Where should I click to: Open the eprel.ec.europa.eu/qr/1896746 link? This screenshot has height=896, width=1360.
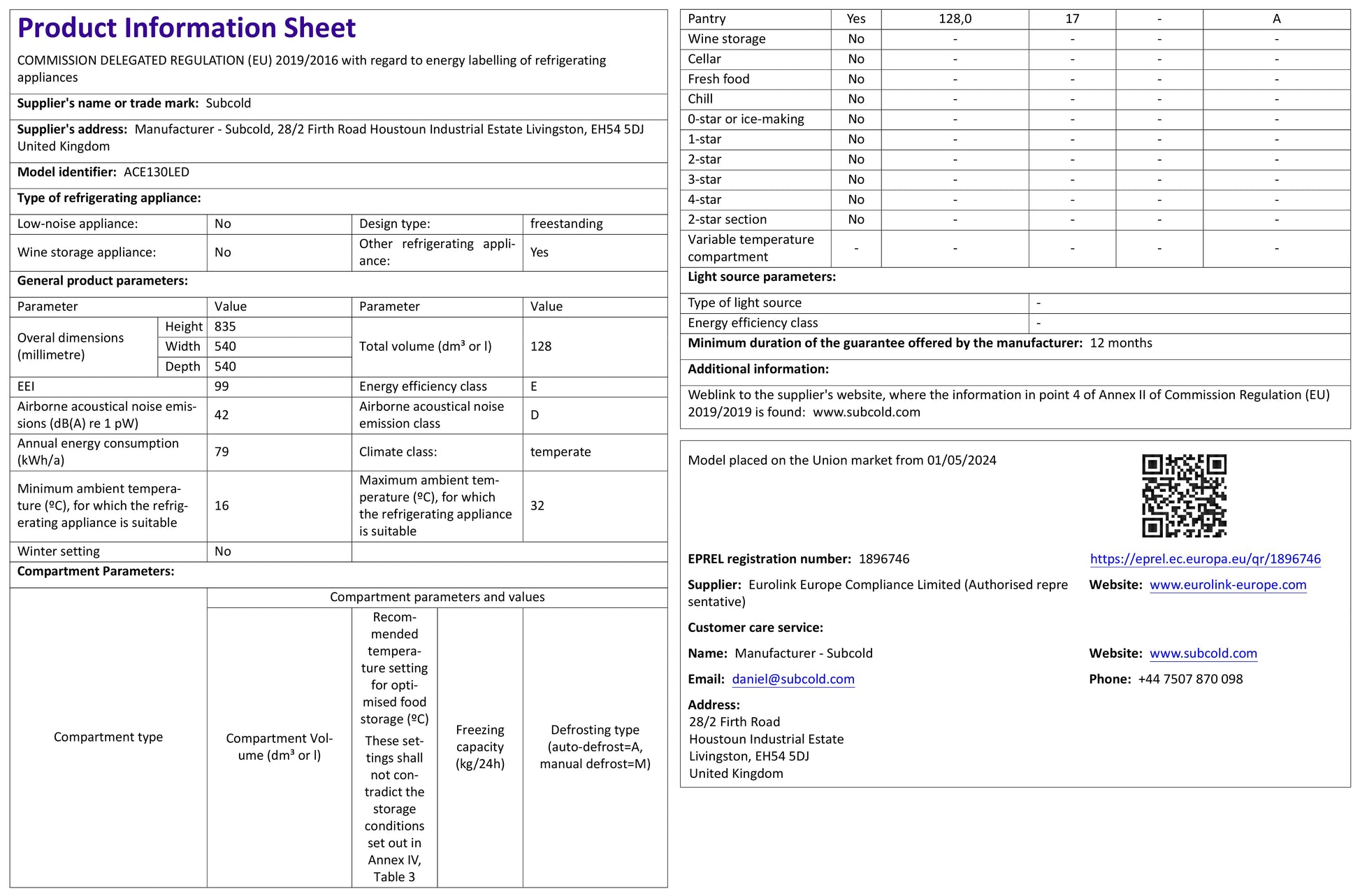[x=1205, y=558]
